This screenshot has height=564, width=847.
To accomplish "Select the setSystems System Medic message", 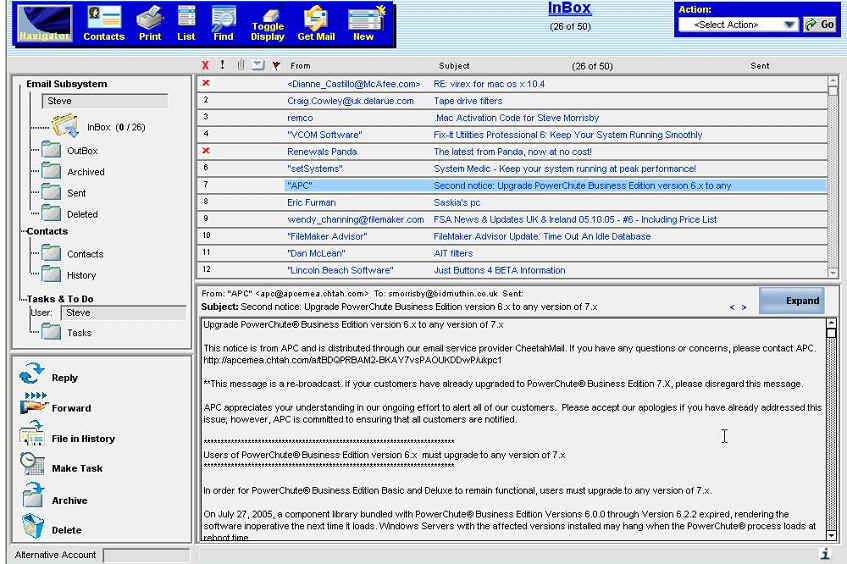I will [512, 169].
